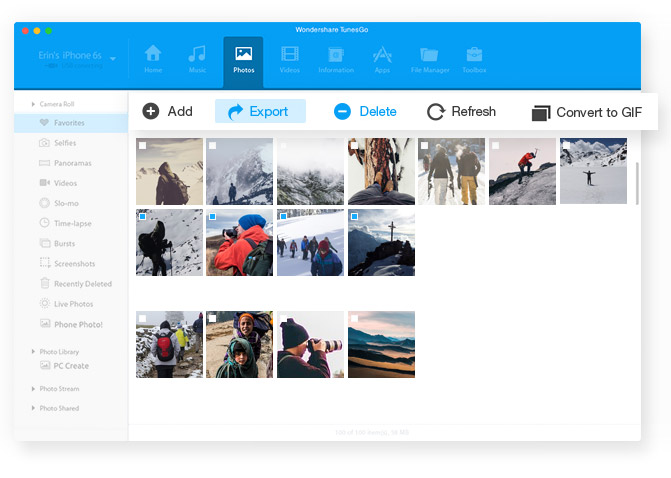The width and height of the screenshot is (671, 478).
Task: Expand the Photo Stream tree arrow
Action: 33,389
